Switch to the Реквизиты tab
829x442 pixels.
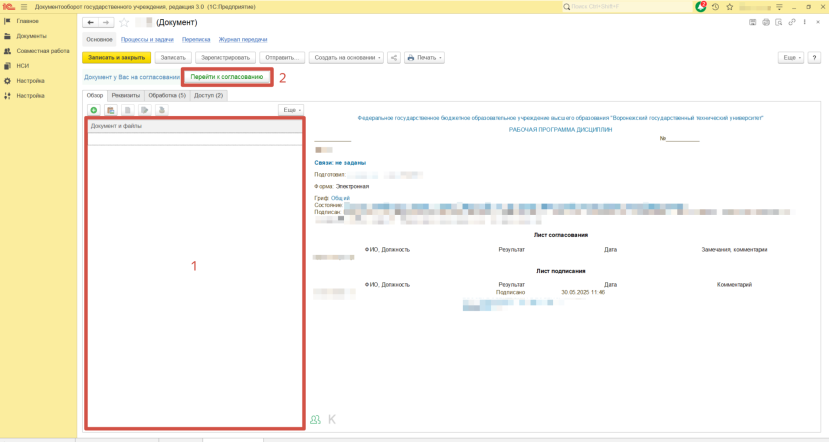pyautogui.click(x=126, y=95)
